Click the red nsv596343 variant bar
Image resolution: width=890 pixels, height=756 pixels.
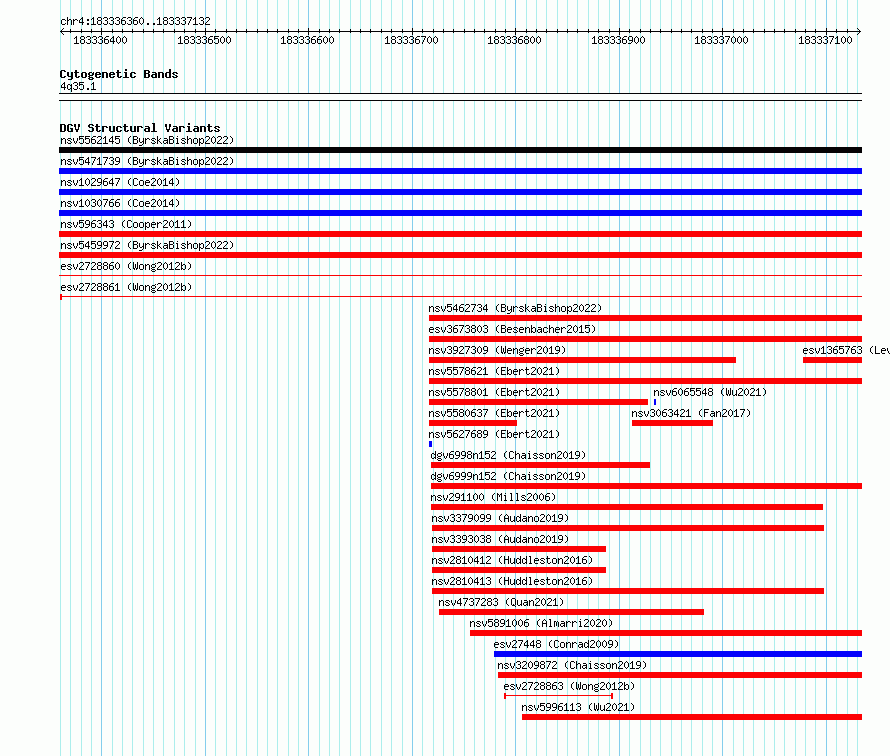click(x=460, y=234)
